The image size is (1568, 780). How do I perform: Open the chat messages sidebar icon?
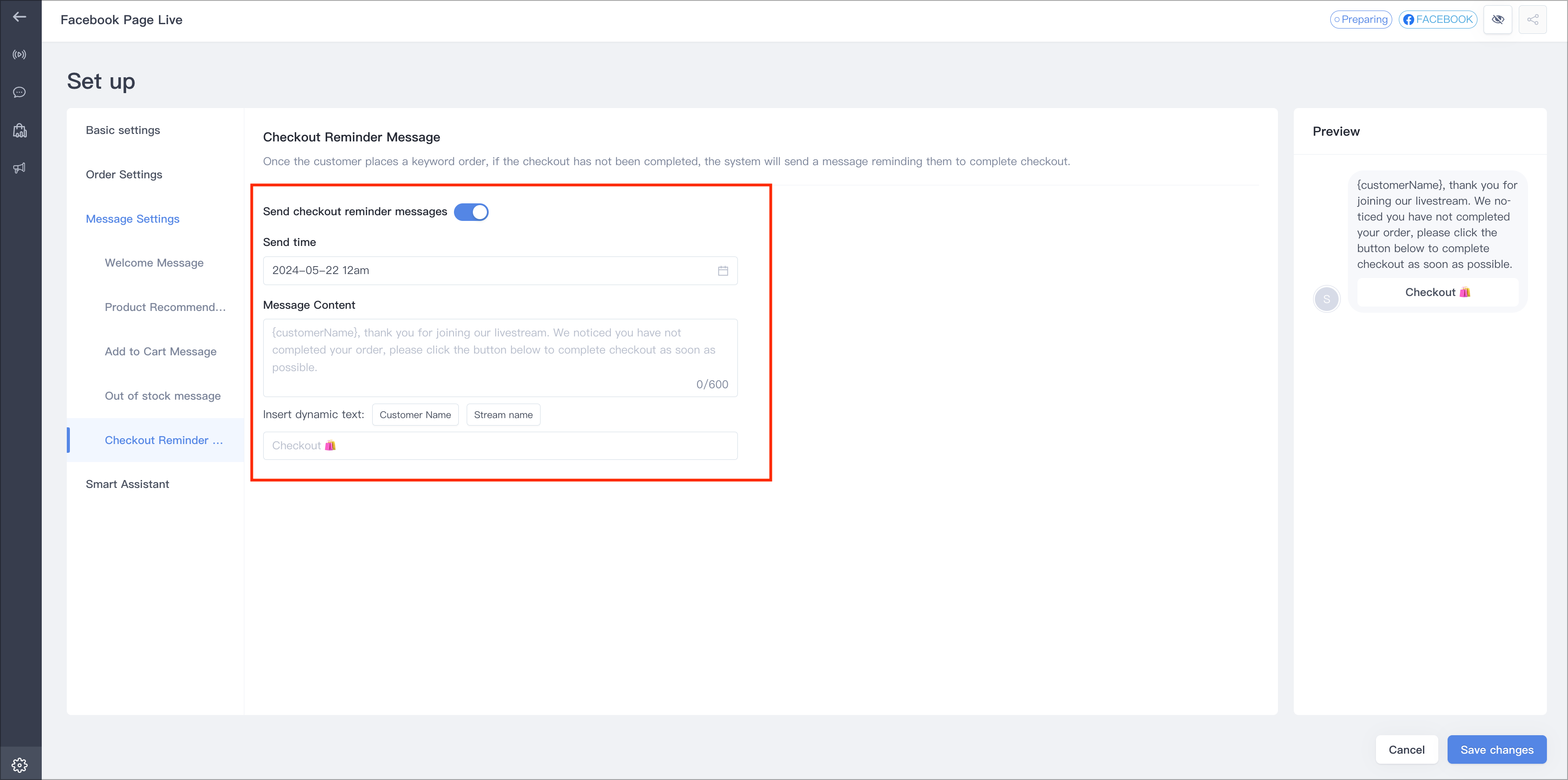[19, 93]
